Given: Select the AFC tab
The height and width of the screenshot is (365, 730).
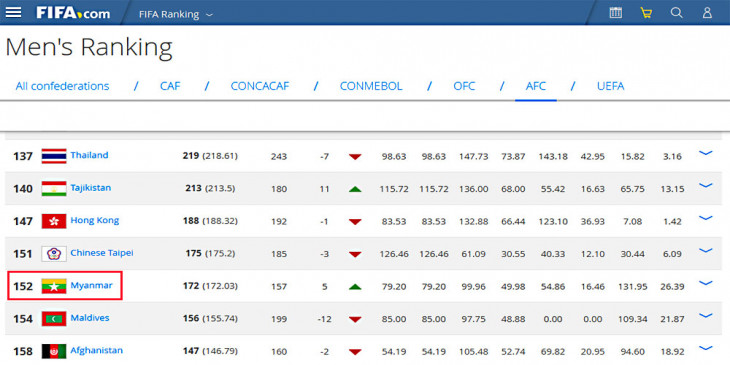Looking at the screenshot, I should [536, 86].
